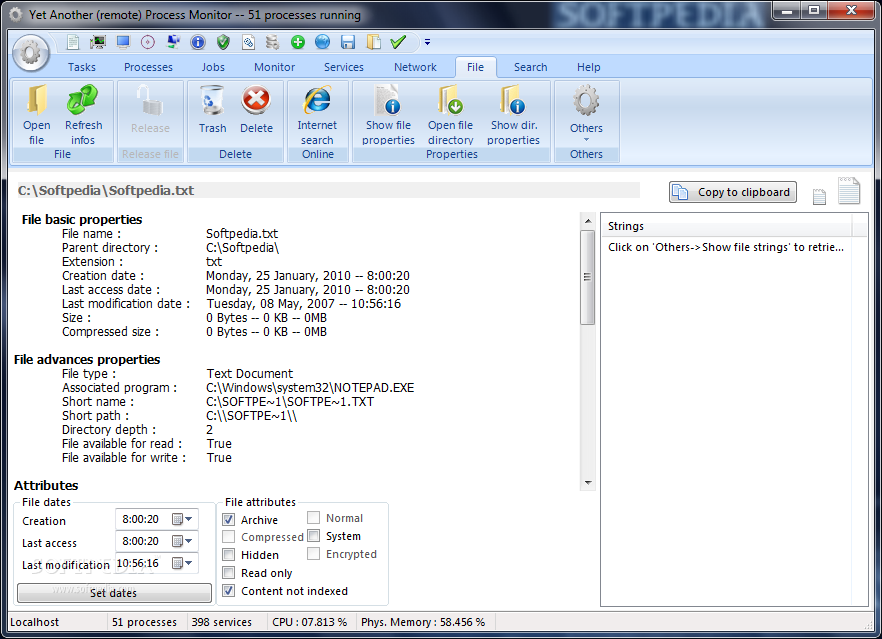Click the properties panel scrollbar thumb
This screenshot has width=882, height=639.
click(588, 277)
